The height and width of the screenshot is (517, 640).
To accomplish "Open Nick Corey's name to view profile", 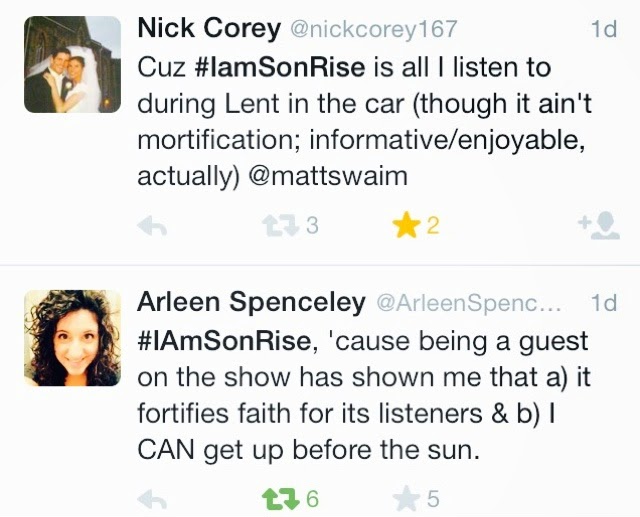I will pos(209,29).
